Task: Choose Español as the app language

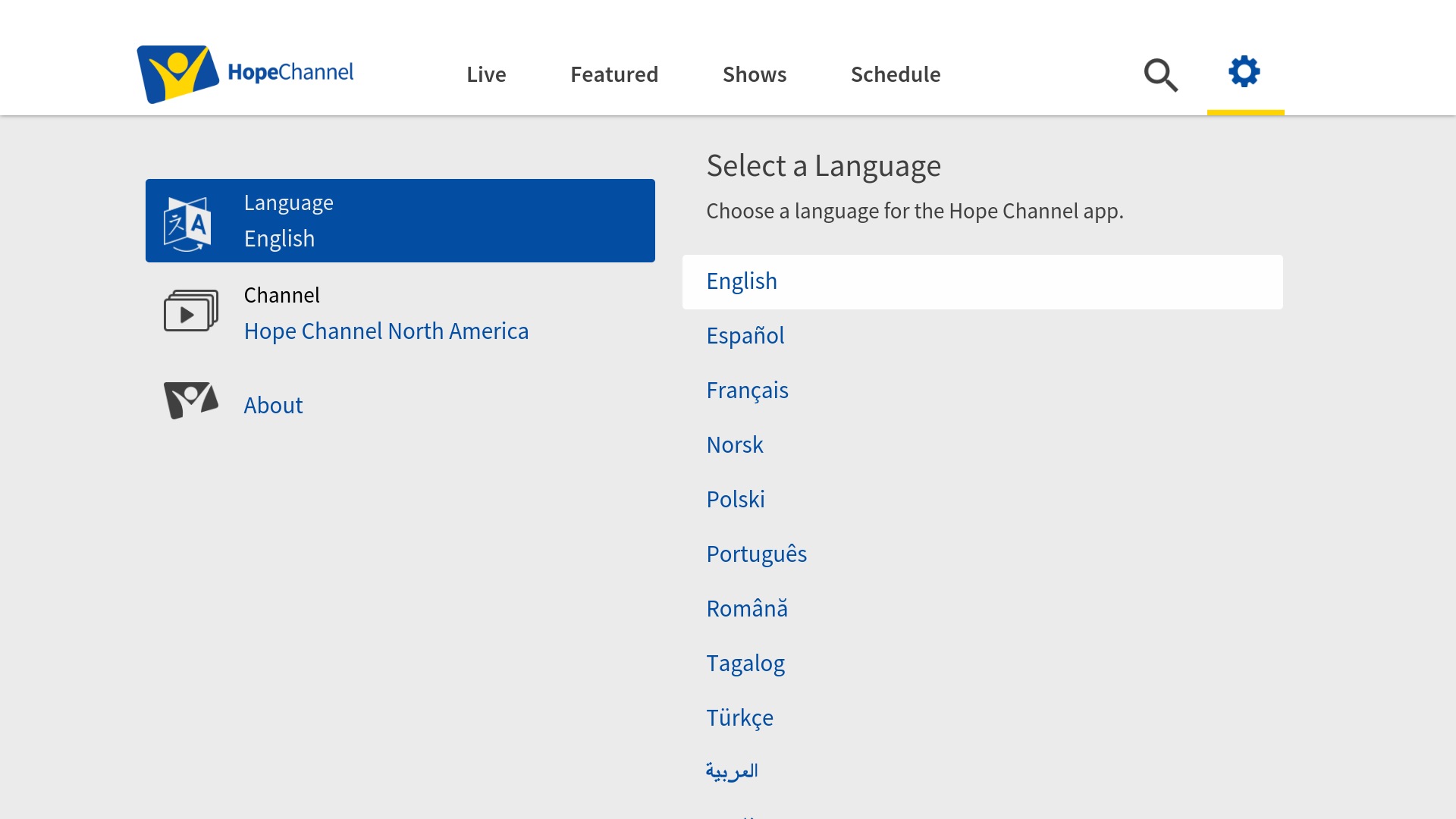Action: click(x=745, y=335)
